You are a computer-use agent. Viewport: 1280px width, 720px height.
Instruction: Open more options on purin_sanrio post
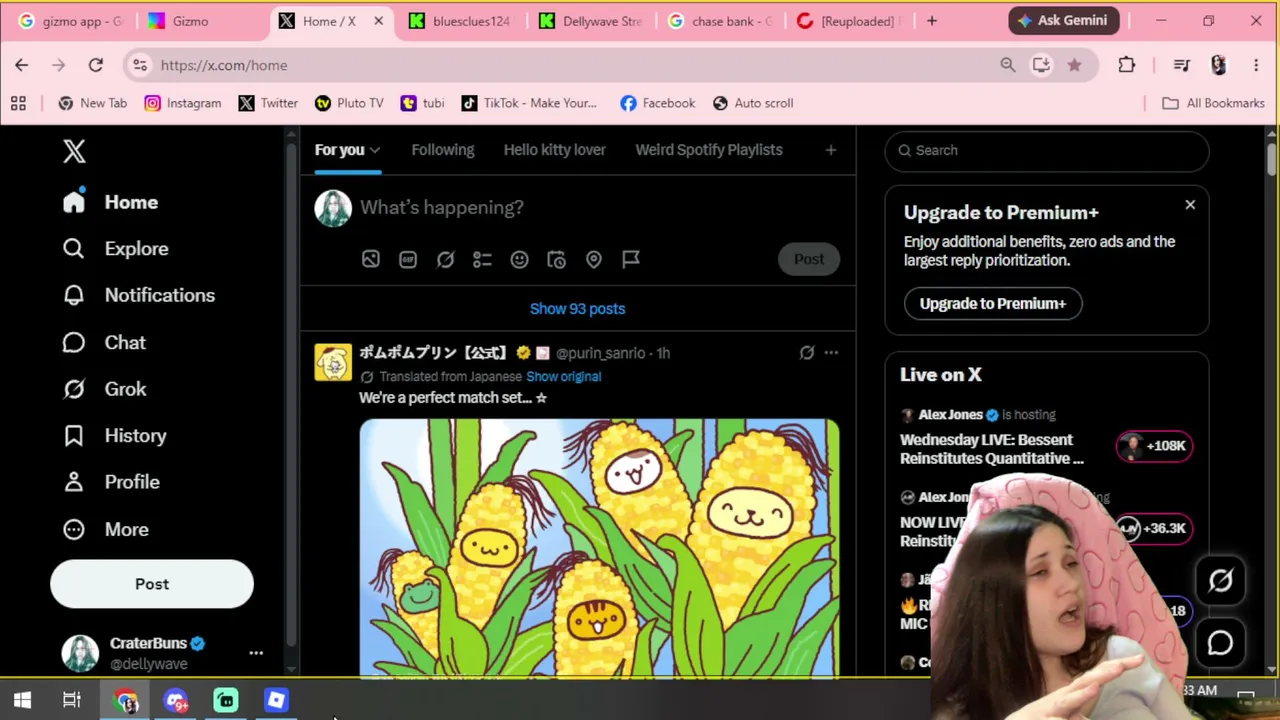[x=831, y=353]
